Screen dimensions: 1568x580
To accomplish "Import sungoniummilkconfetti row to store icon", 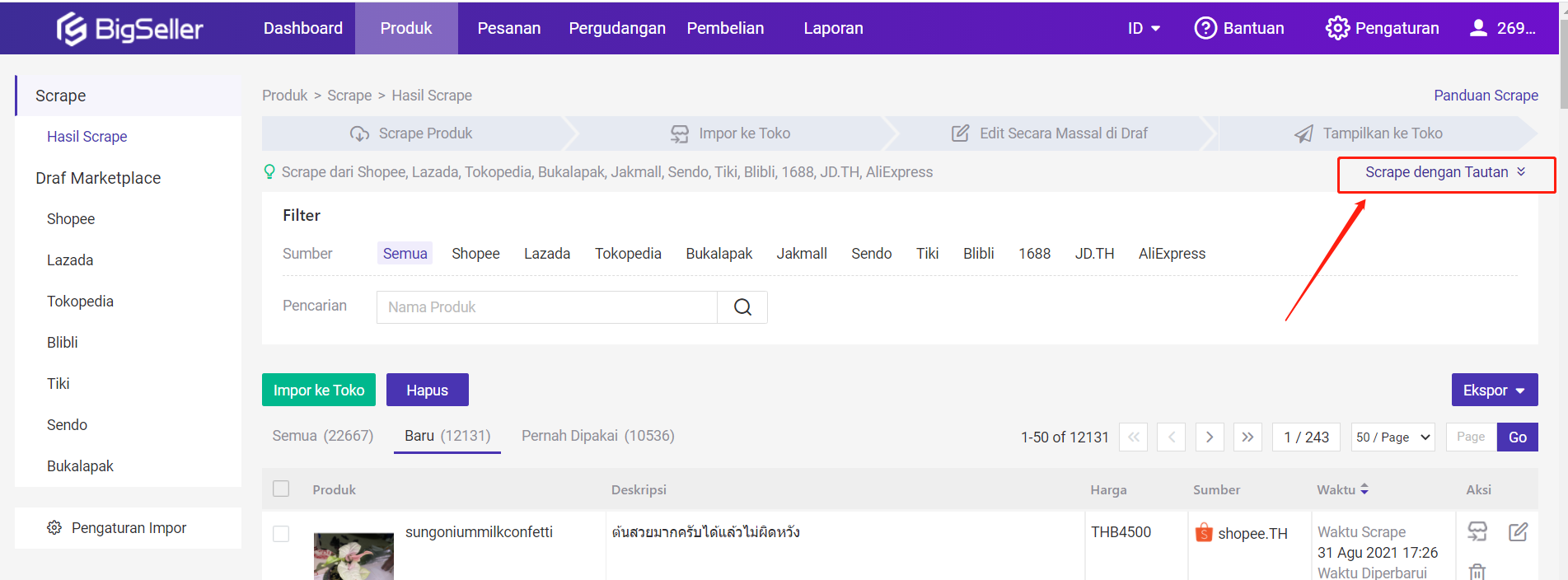I will point(1477,531).
